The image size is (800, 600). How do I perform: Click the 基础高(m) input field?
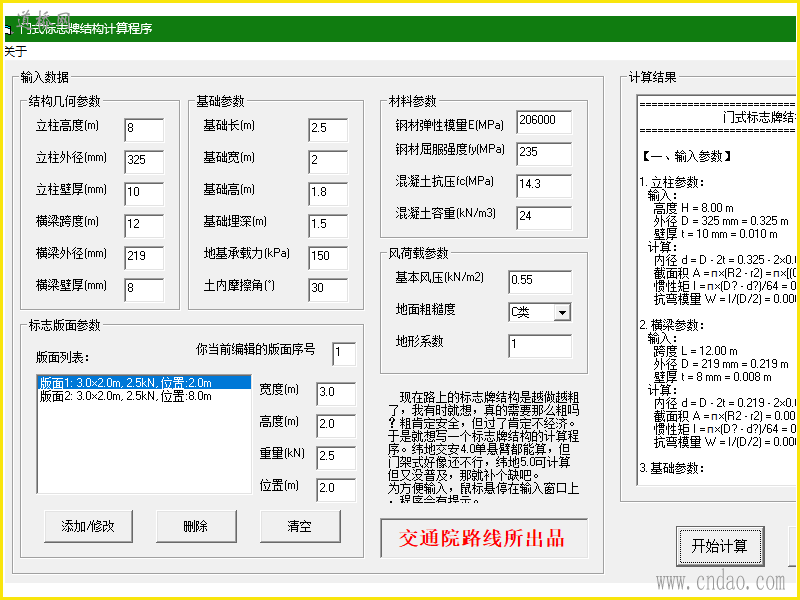point(328,194)
